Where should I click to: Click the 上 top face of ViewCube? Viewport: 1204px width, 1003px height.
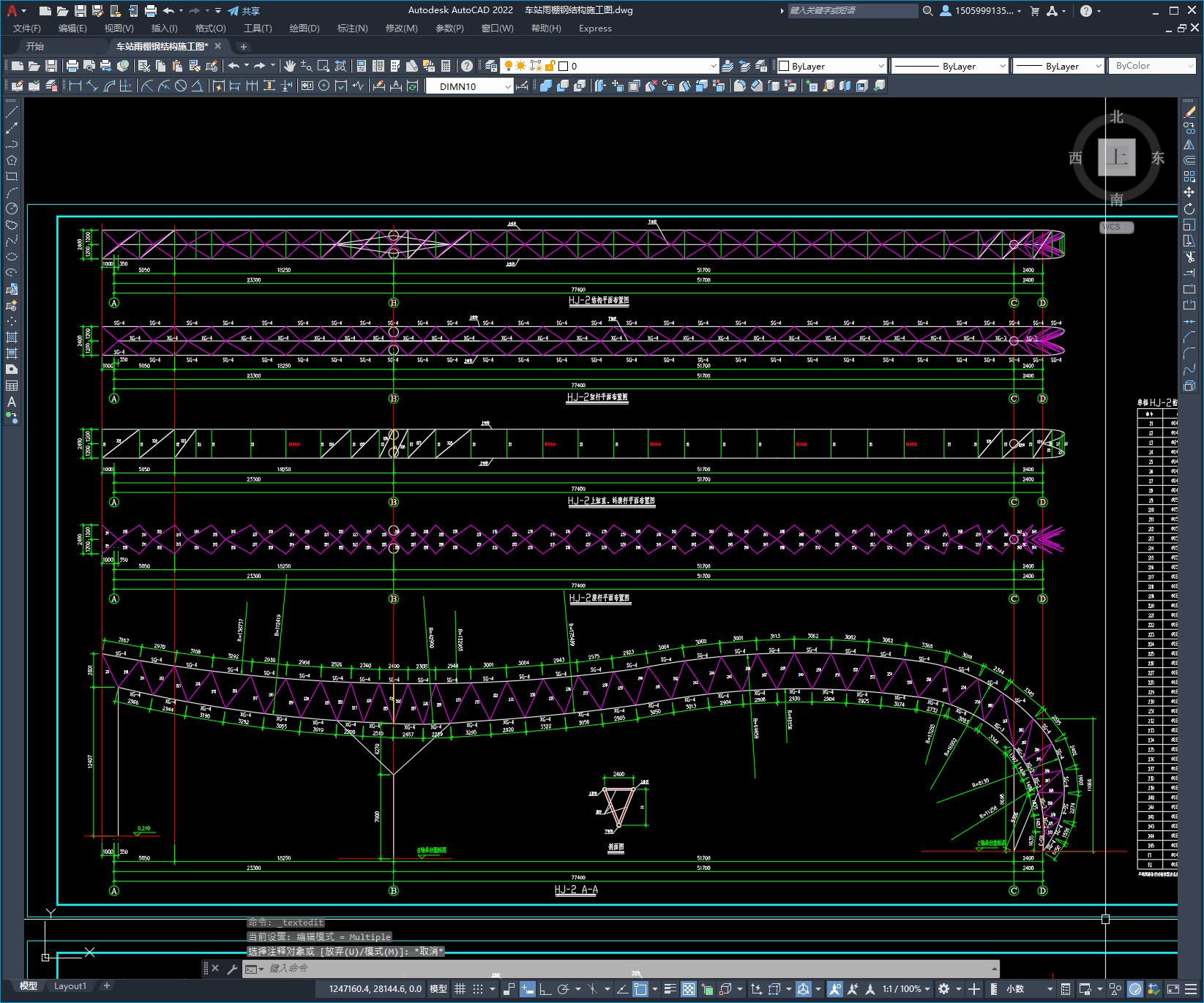1116,157
